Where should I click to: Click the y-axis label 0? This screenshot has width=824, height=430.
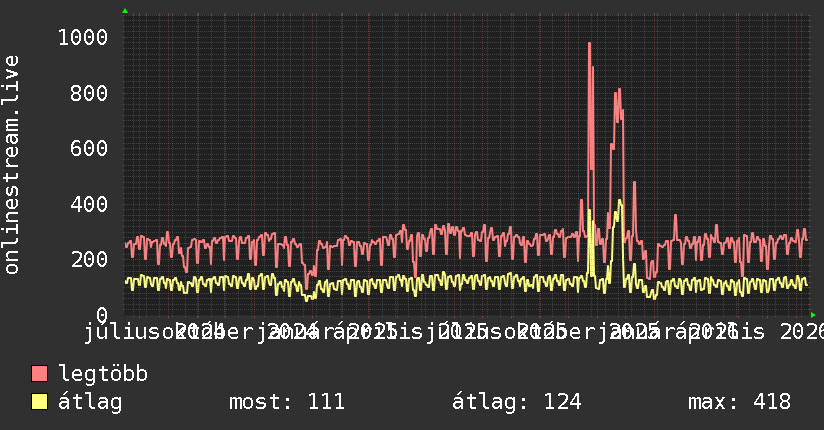coord(102,315)
